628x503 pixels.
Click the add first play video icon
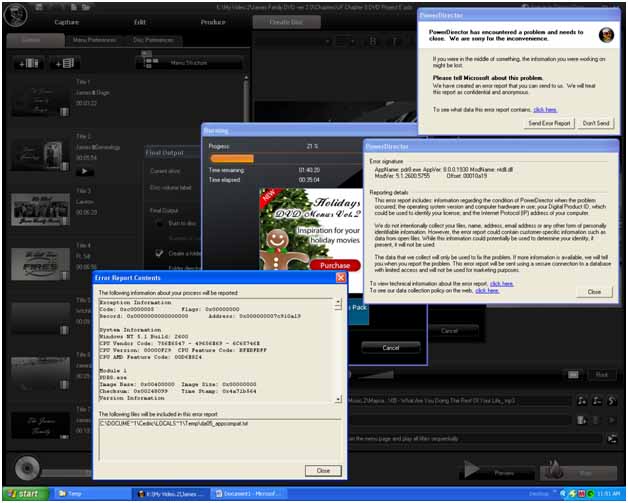click(x=582, y=420)
